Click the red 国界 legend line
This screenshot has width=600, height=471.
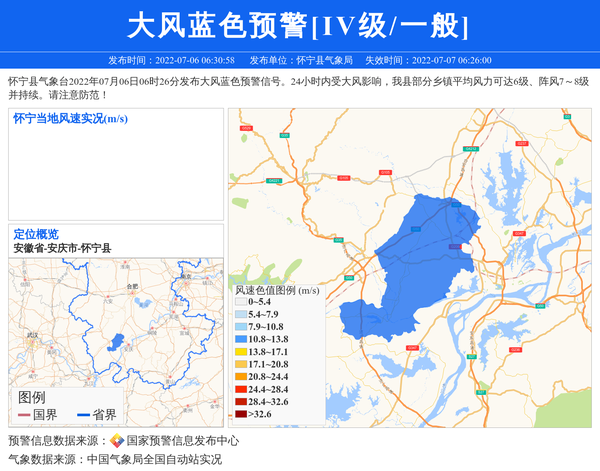tap(24, 415)
